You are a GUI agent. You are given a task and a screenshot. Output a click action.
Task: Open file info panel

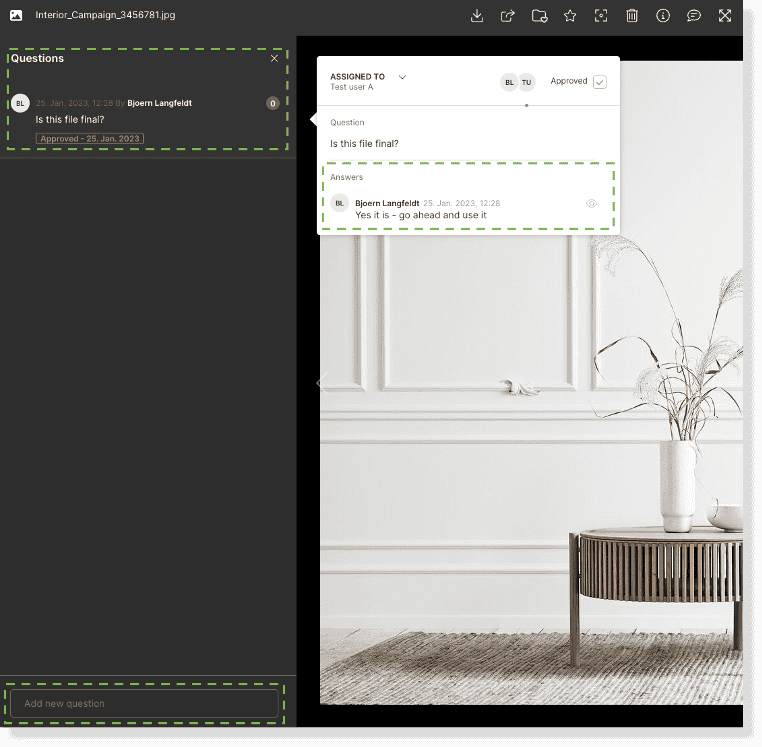click(663, 16)
